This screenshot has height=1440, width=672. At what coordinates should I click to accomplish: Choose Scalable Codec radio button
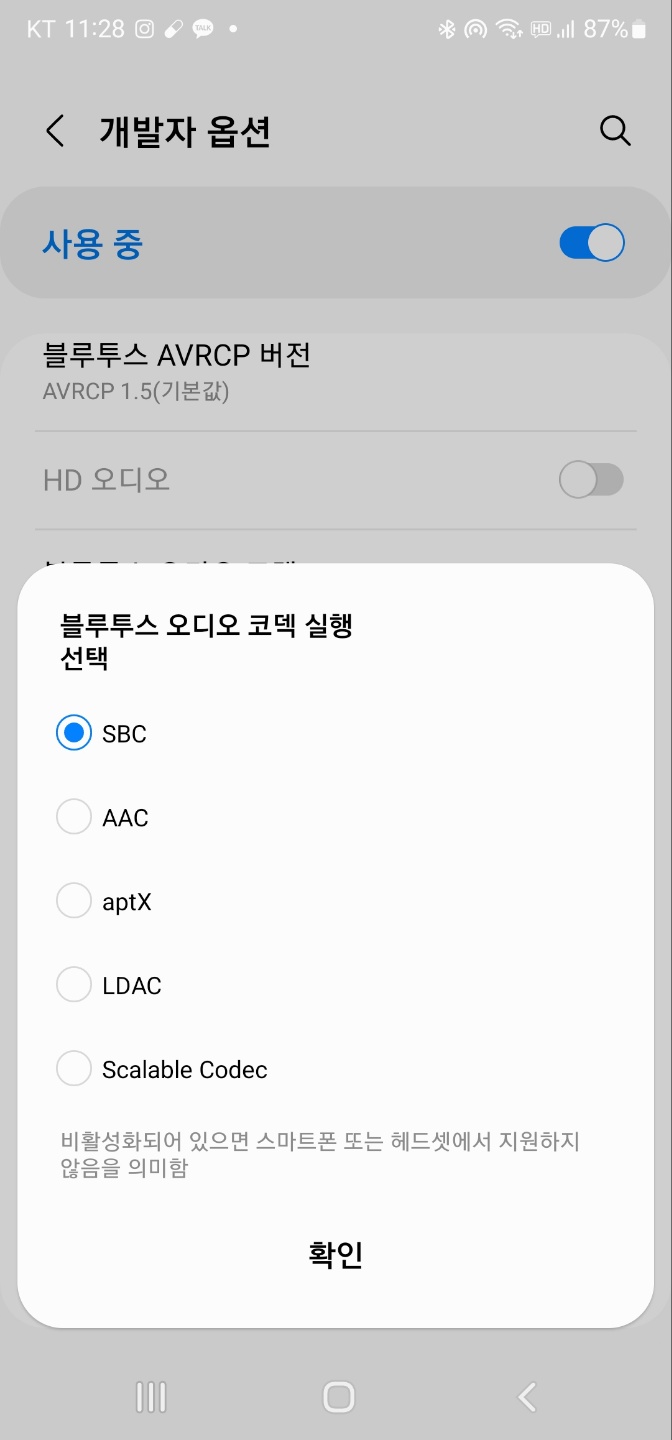tap(74, 1070)
